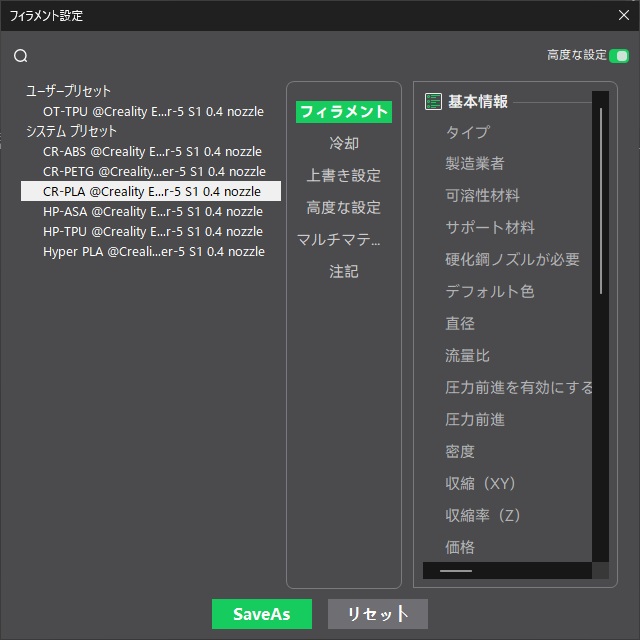Open the 冷却 tab

(344, 143)
